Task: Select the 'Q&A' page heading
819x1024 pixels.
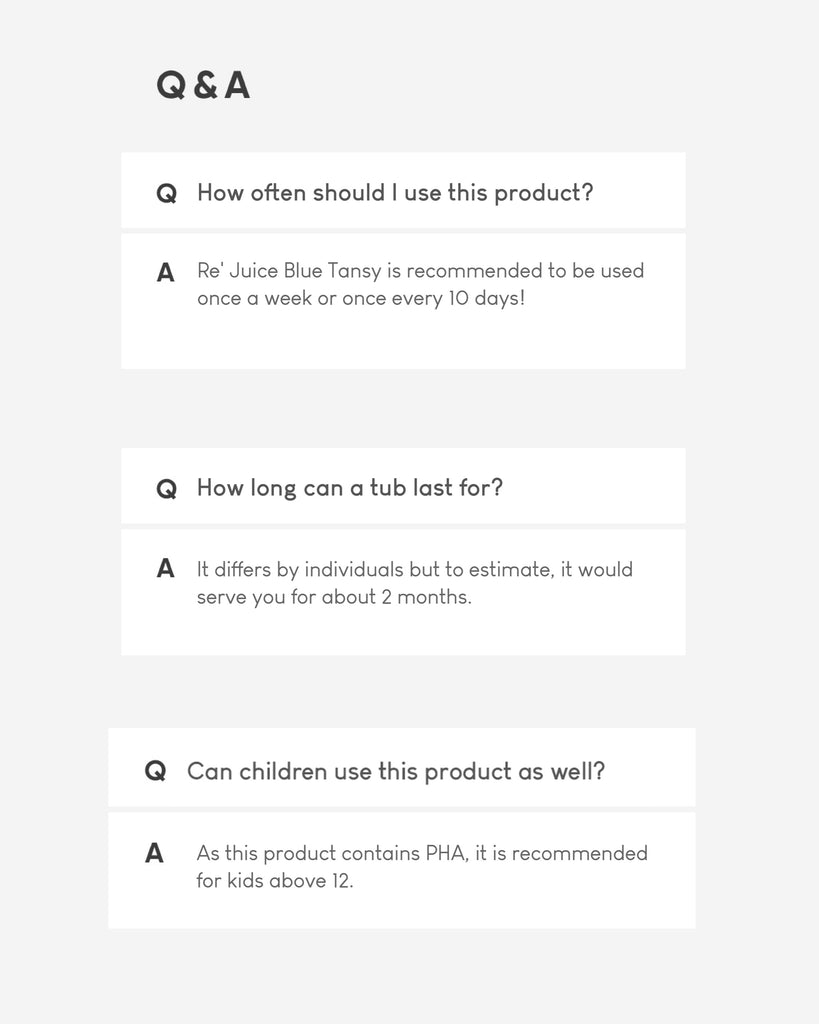Action: [203, 86]
